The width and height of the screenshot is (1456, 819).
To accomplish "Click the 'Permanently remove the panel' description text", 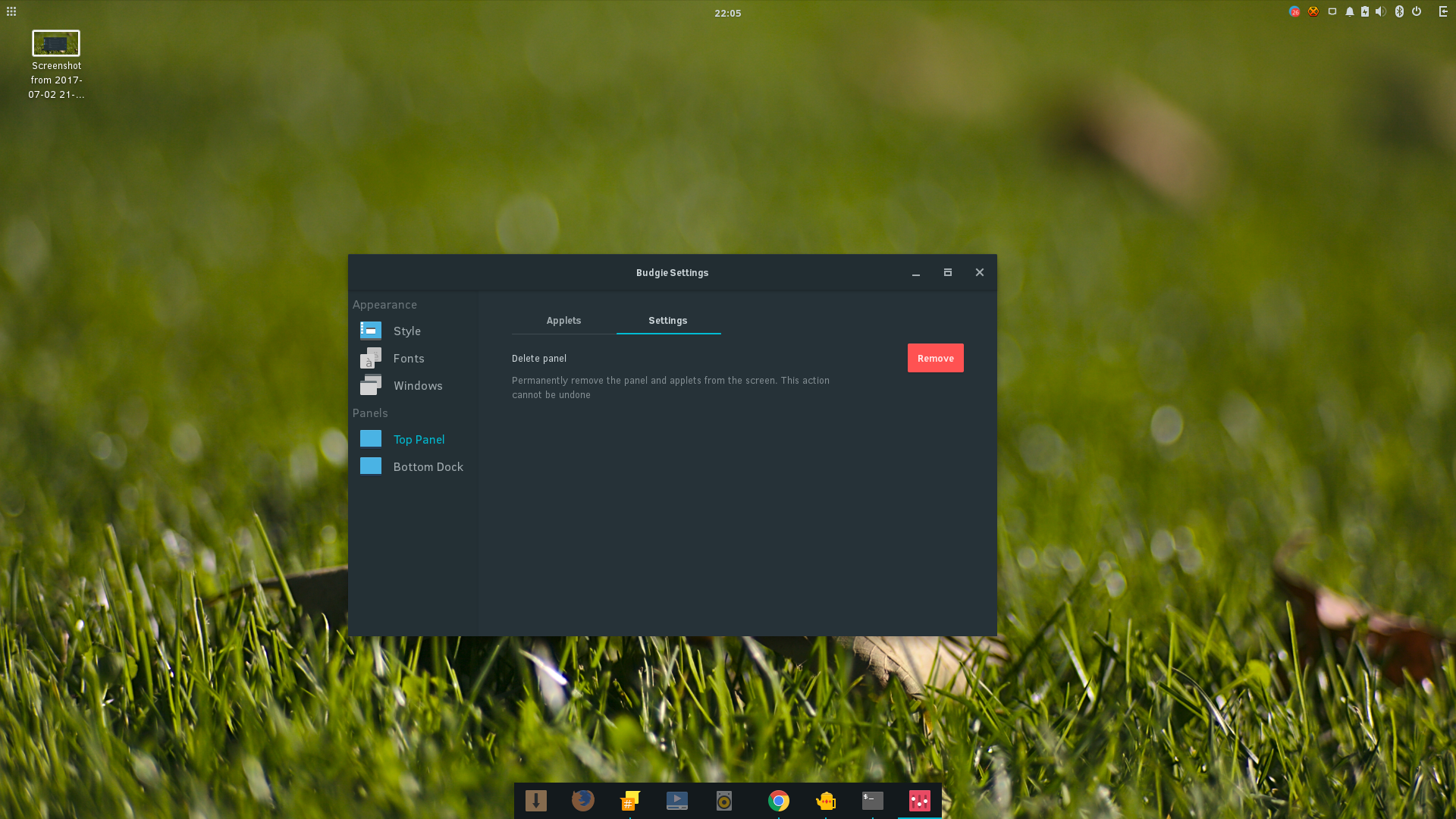I will pos(670,388).
